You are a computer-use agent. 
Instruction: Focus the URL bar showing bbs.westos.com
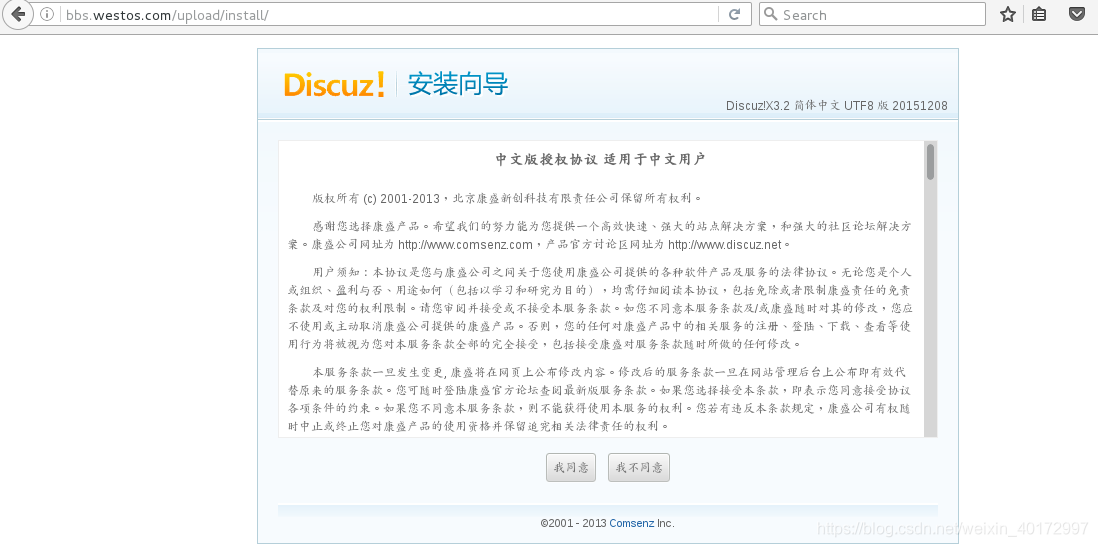pyautogui.click(x=389, y=14)
